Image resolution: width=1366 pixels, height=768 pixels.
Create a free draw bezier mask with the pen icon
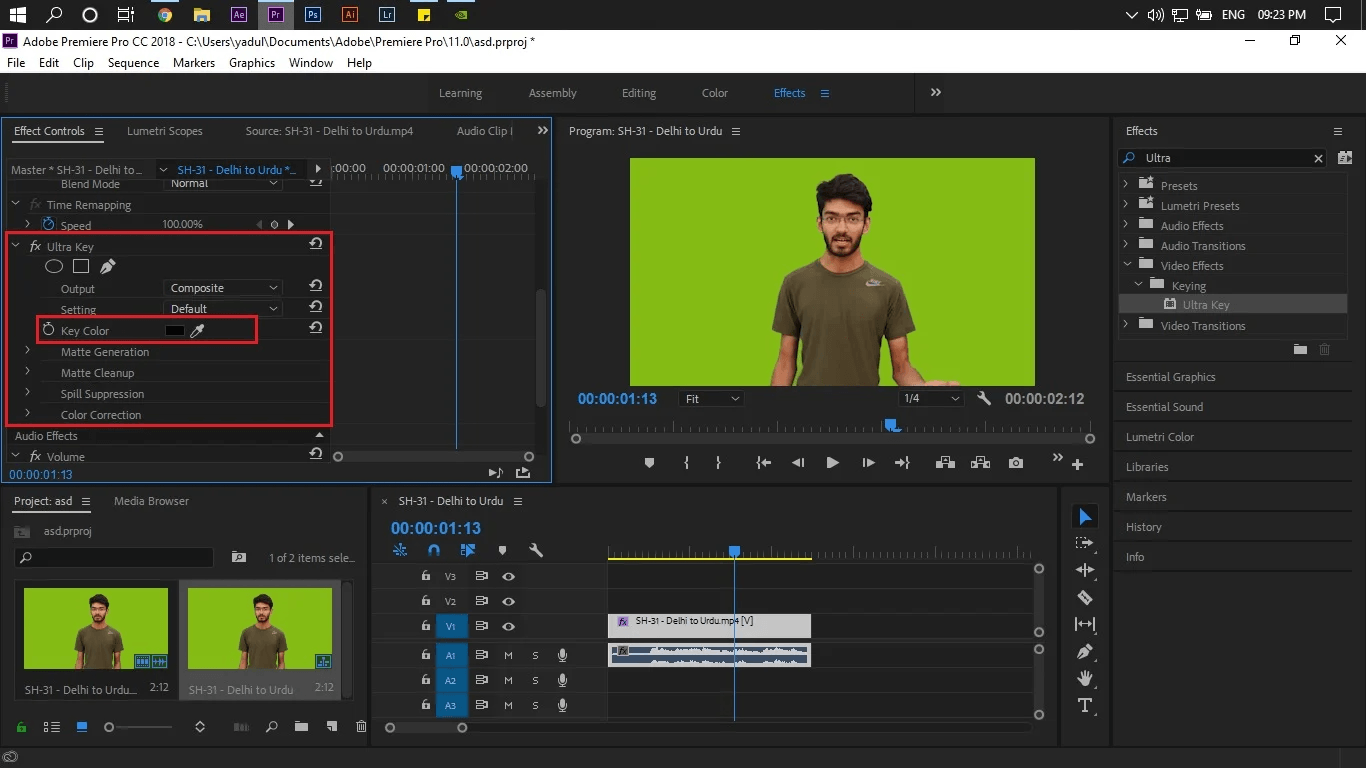(108, 267)
